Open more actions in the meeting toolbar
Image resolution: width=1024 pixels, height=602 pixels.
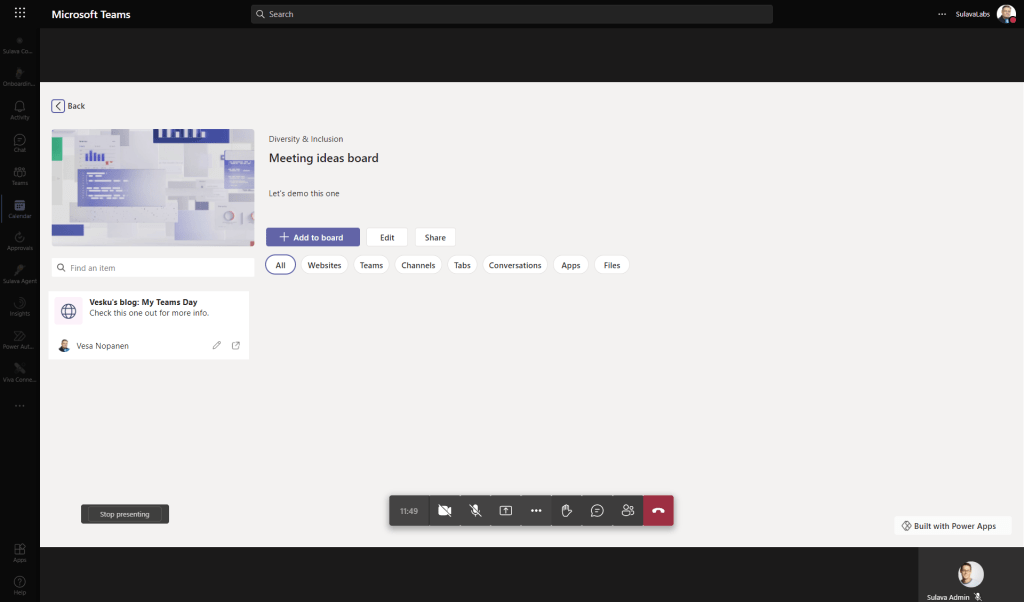pyautogui.click(x=536, y=511)
